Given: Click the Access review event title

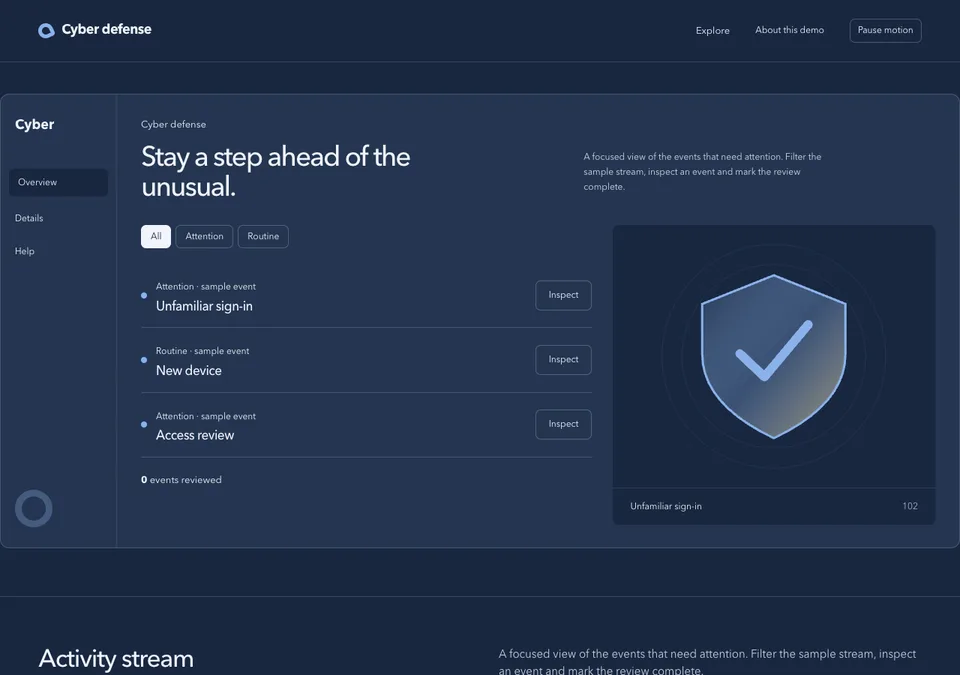Looking at the screenshot, I should [195, 435].
